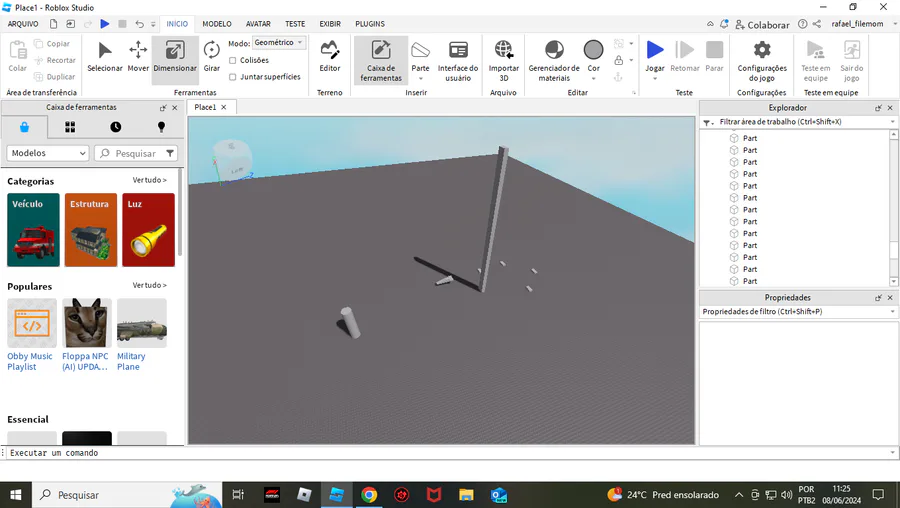Enable the Colisões checkbox
This screenshot has width=900, height=508.
coord(232,60)
